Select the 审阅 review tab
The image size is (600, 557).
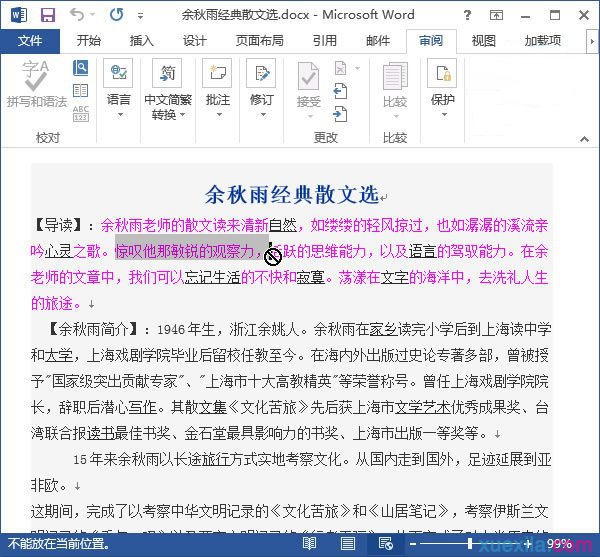point(431,41)
